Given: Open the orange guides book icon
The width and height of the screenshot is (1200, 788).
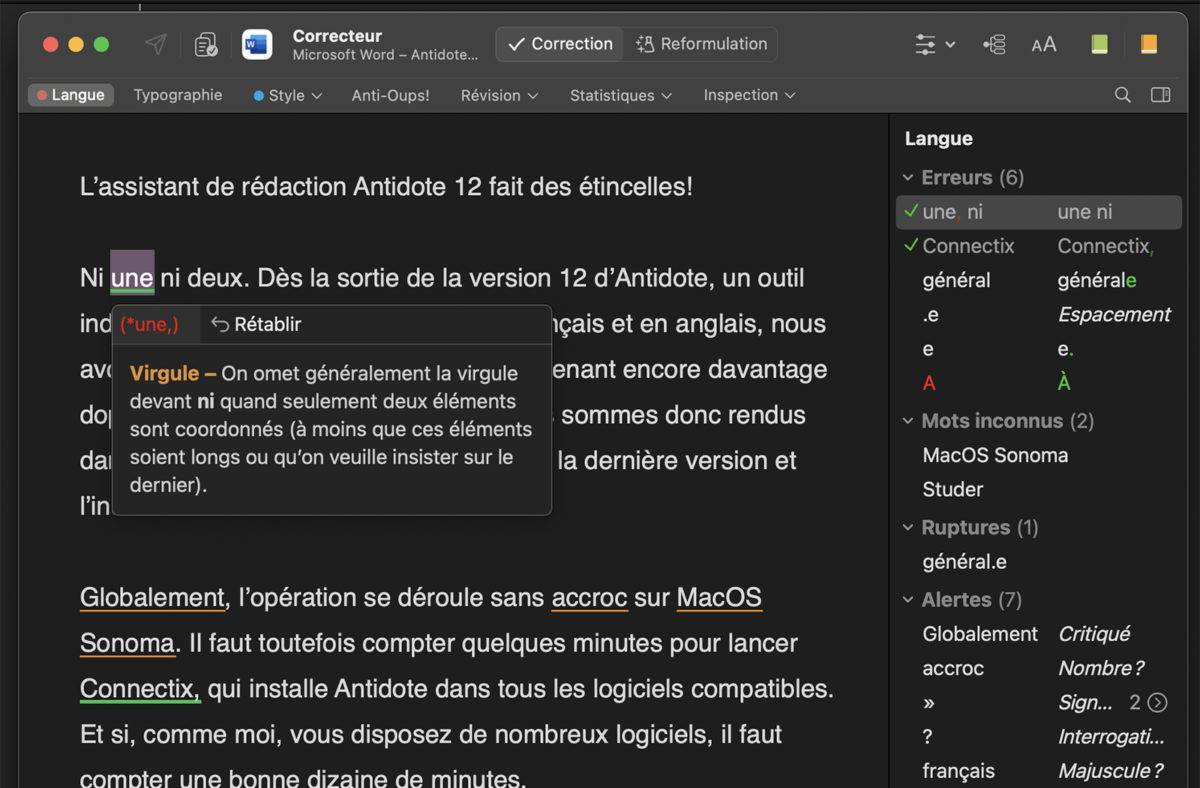Looking at the screenshot, I should coord(1149,44).
